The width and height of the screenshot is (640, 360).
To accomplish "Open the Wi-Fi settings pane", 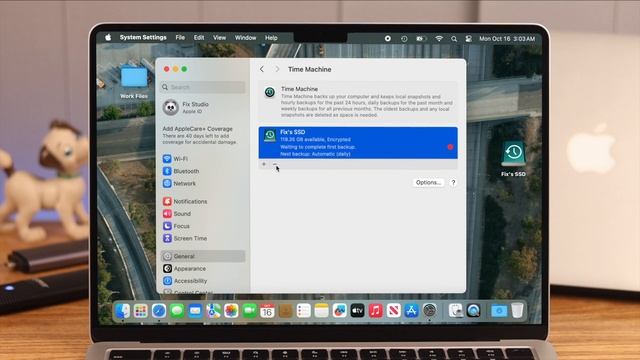I will click(x=176, y=159).
